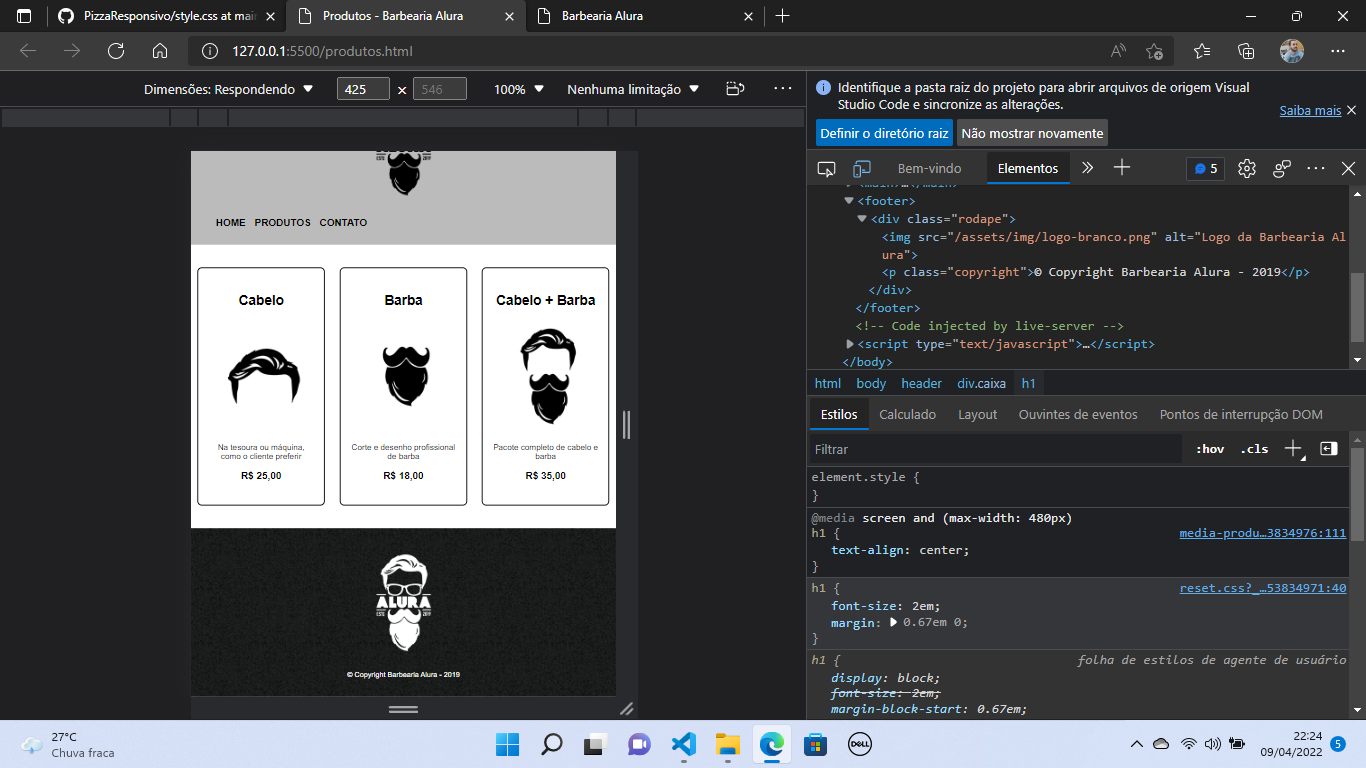
Task: Open more DevTools tabs chevron
Action: click(x=1088, y=168)
